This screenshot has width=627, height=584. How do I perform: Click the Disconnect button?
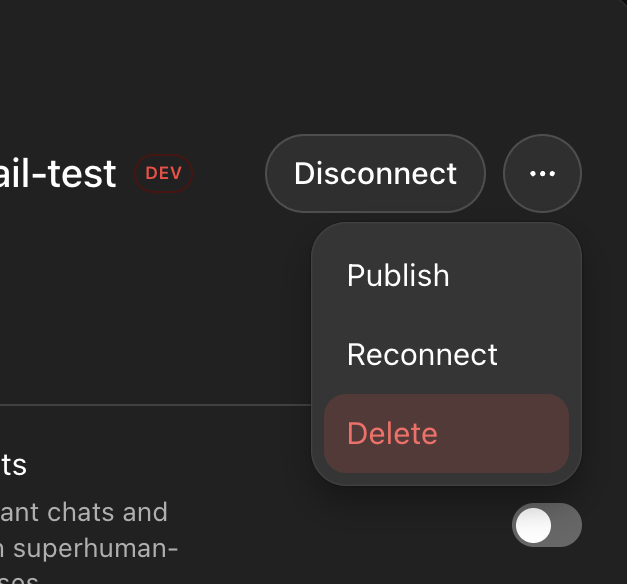click(375, 174)
